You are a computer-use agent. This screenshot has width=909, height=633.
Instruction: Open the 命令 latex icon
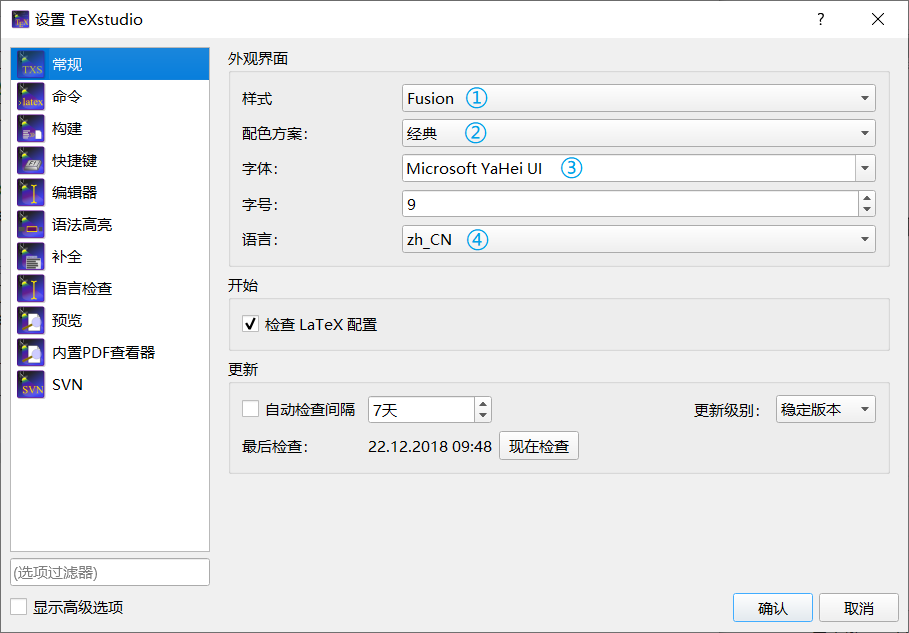point(31,96)
